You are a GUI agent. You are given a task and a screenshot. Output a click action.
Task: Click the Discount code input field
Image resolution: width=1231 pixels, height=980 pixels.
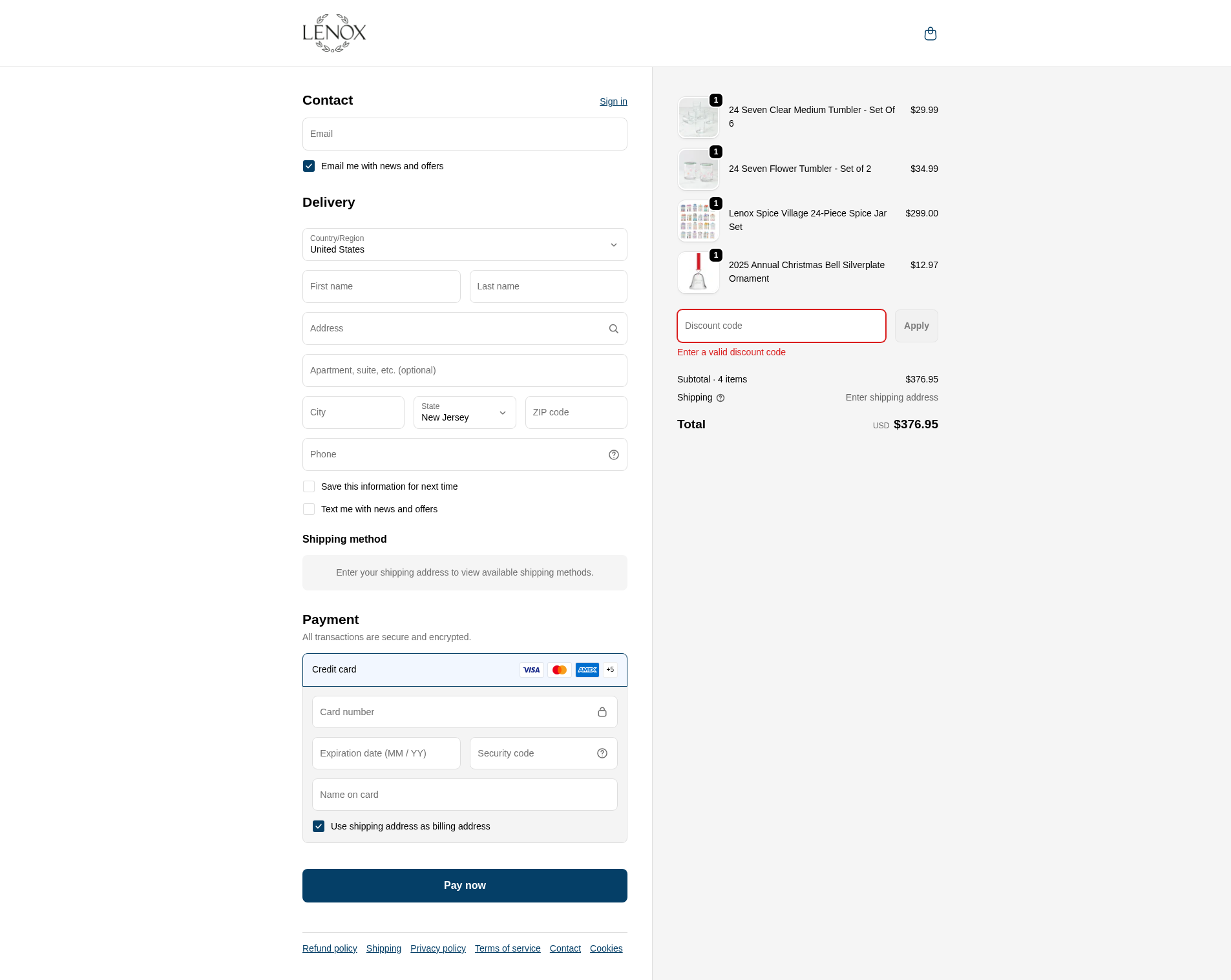tap(781, 326)
